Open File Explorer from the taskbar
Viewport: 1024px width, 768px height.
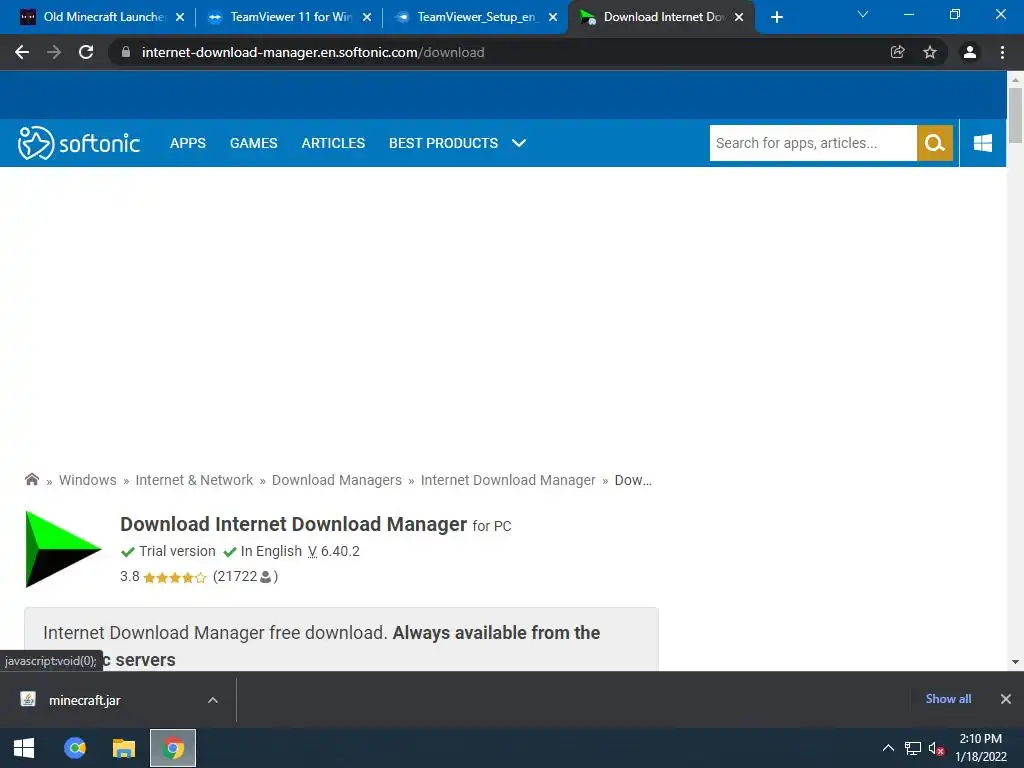click(123, 748)
